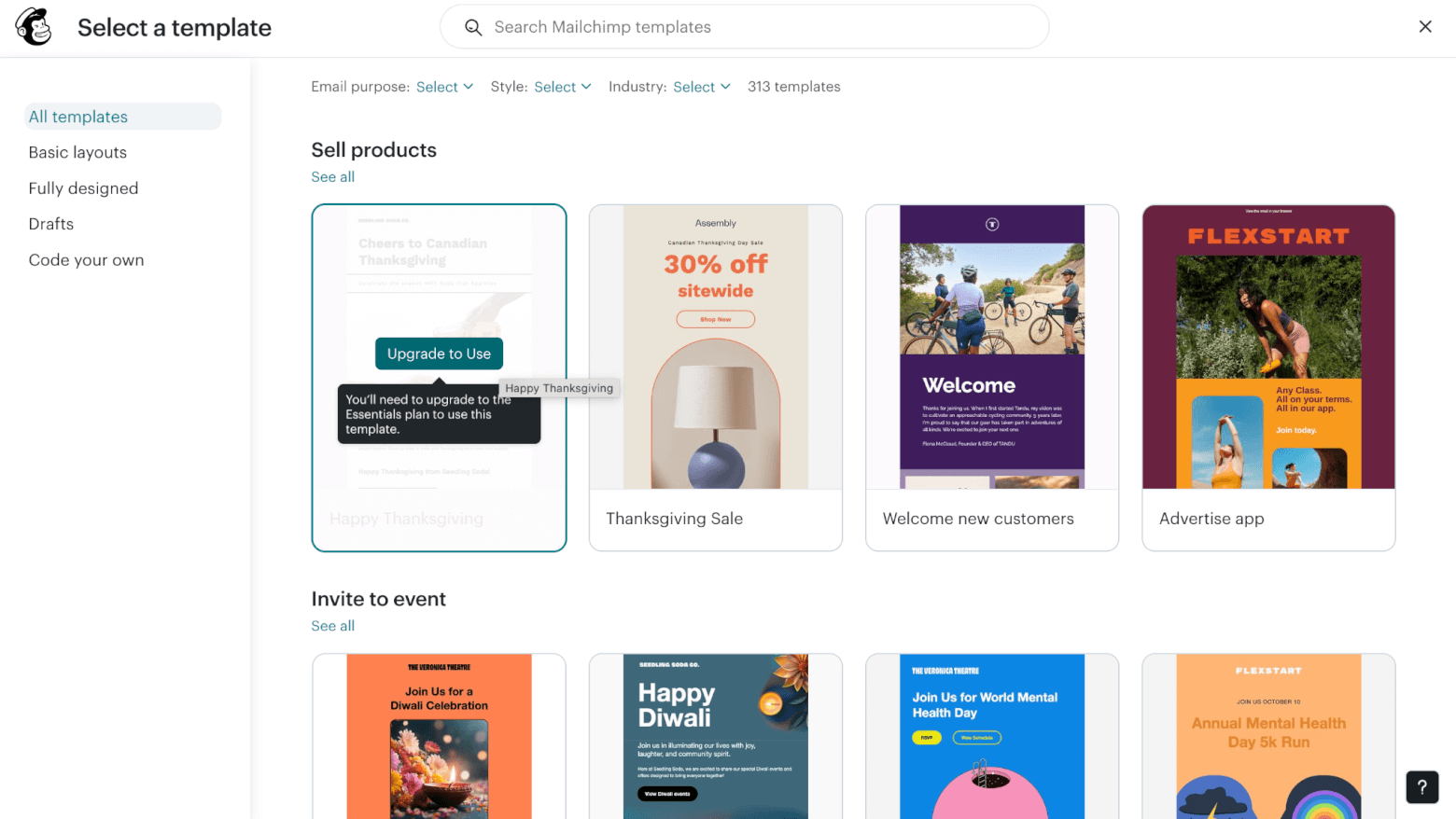Click See all under Sell products
Viewport: 1456px width, 819px height.
tap(332, 177)
